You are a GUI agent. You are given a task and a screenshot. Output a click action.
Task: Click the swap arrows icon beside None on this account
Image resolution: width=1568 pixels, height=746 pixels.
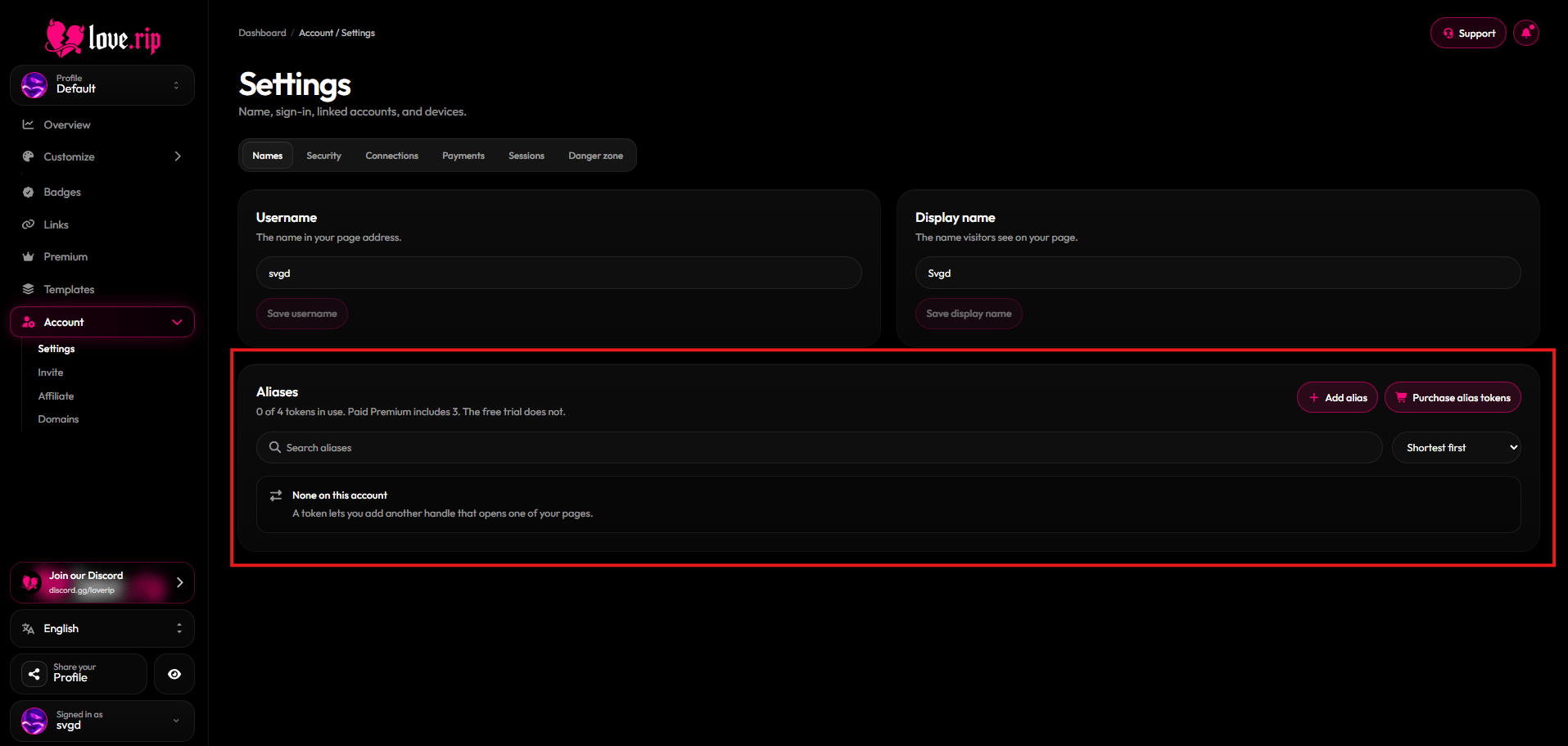click(276, 495)
